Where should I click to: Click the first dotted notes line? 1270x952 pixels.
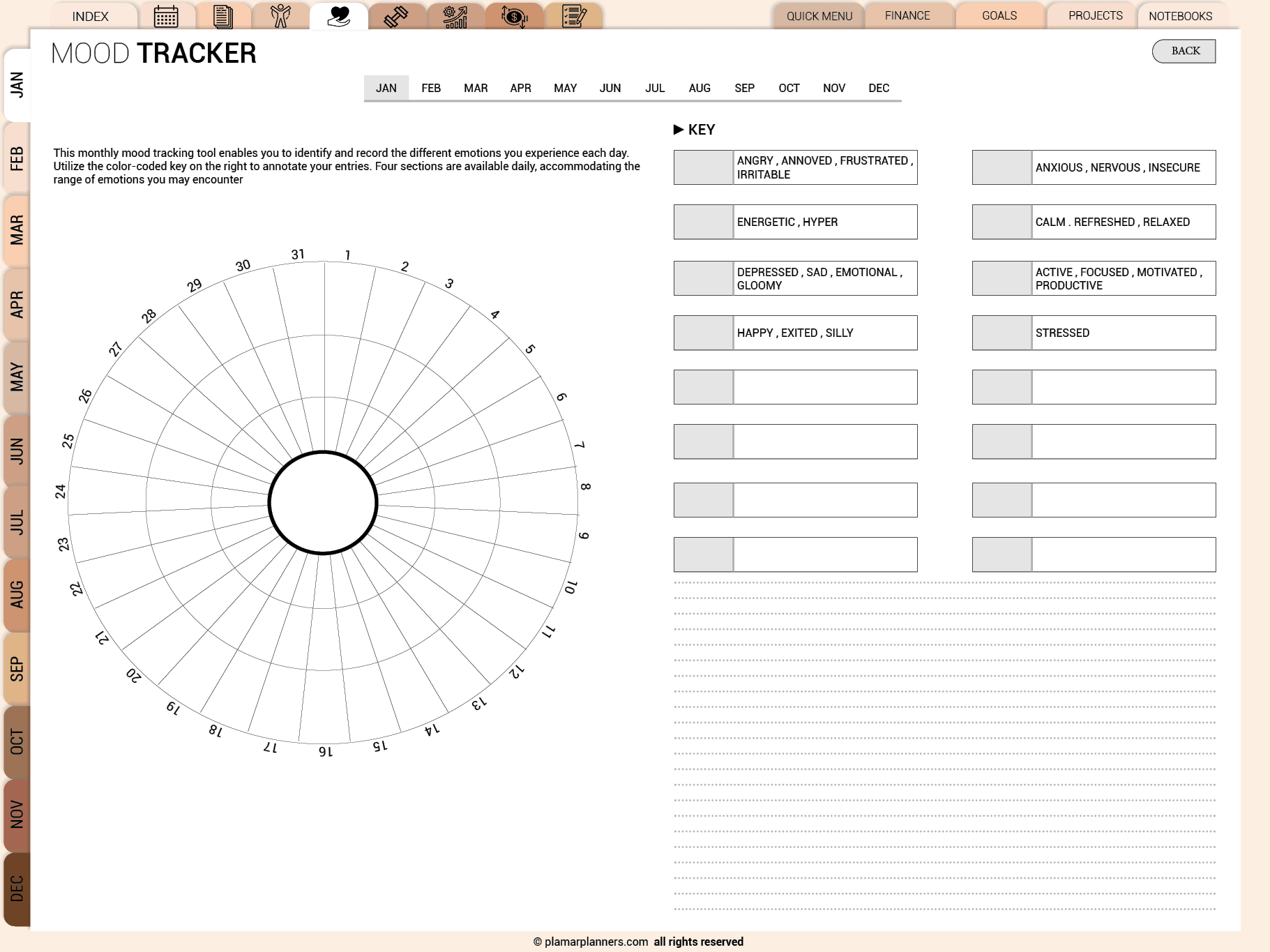coord(944,582)
